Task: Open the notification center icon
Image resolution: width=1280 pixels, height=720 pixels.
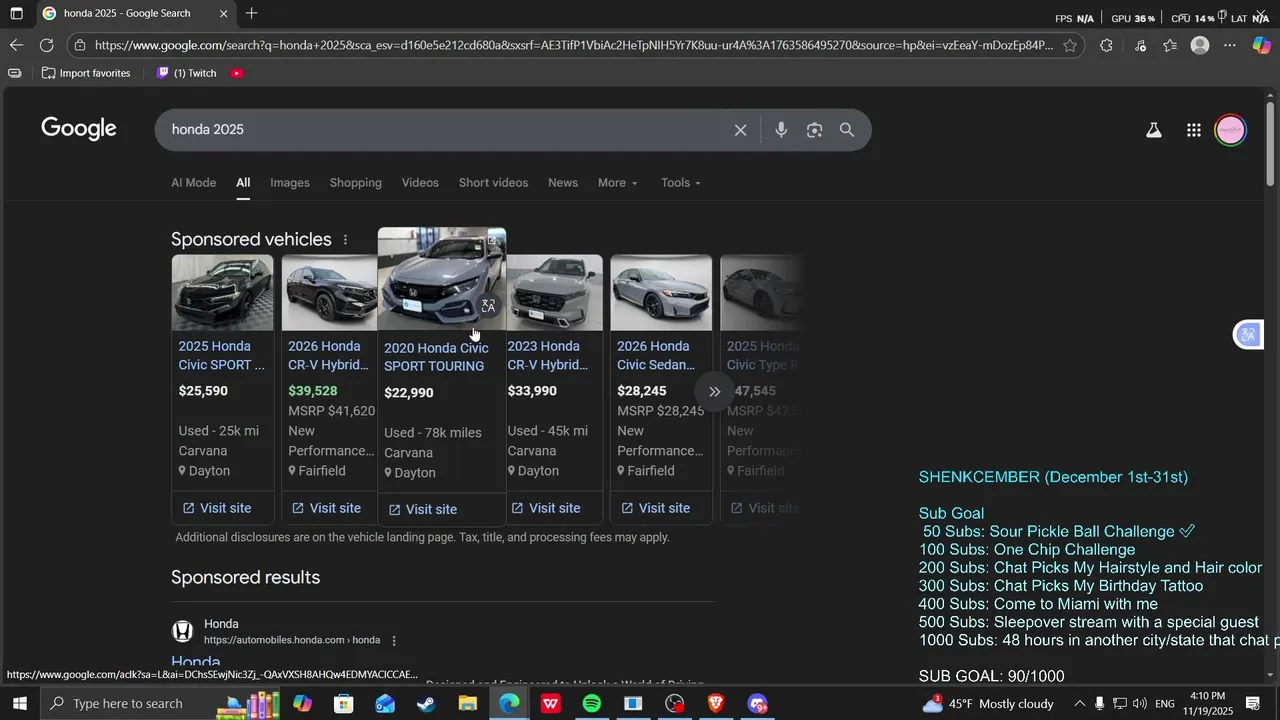Action: (x=1253, y=704)
